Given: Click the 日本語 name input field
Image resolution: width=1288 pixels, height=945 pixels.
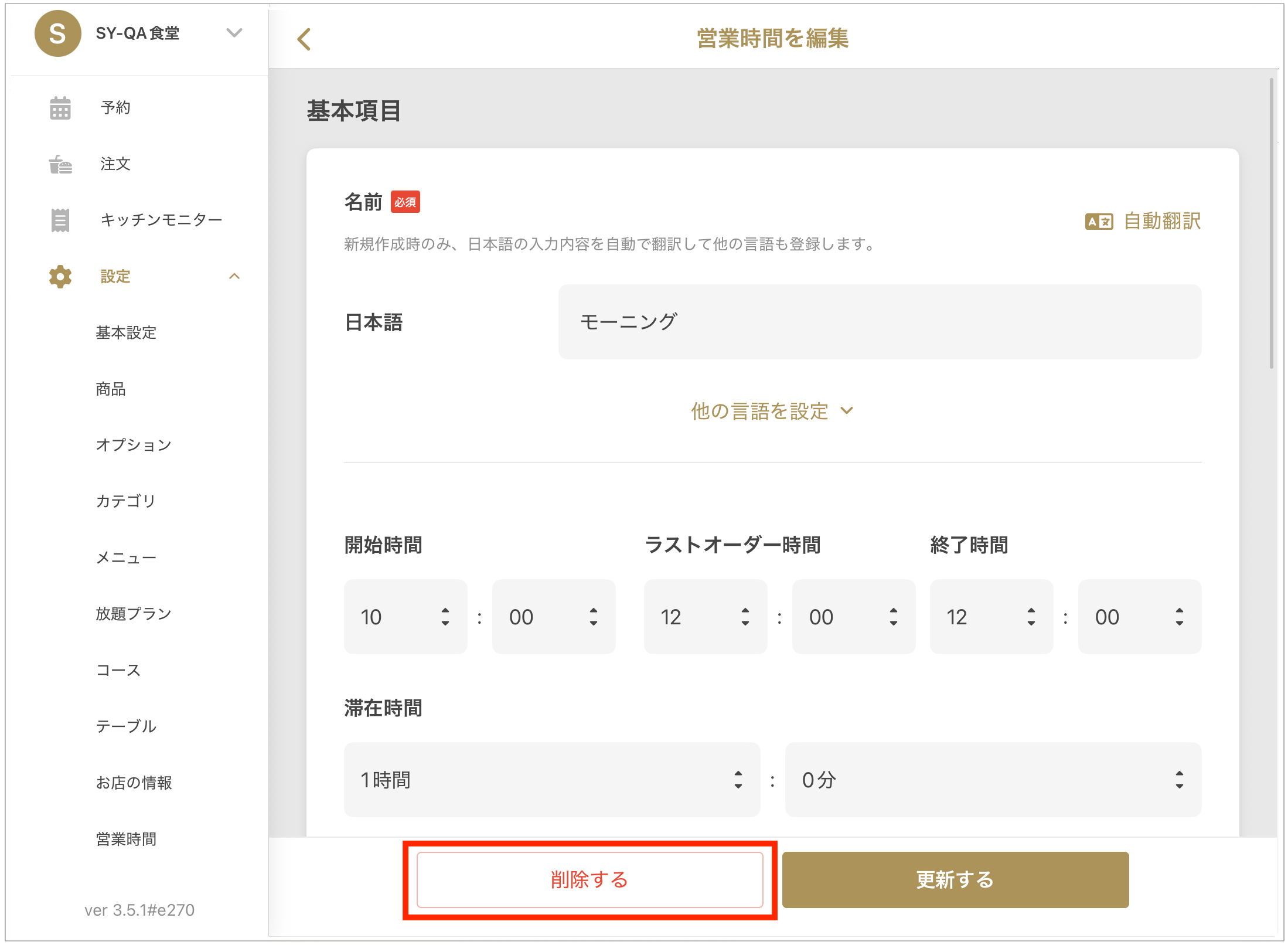Looking at the screenshot, I should (879, 322).
